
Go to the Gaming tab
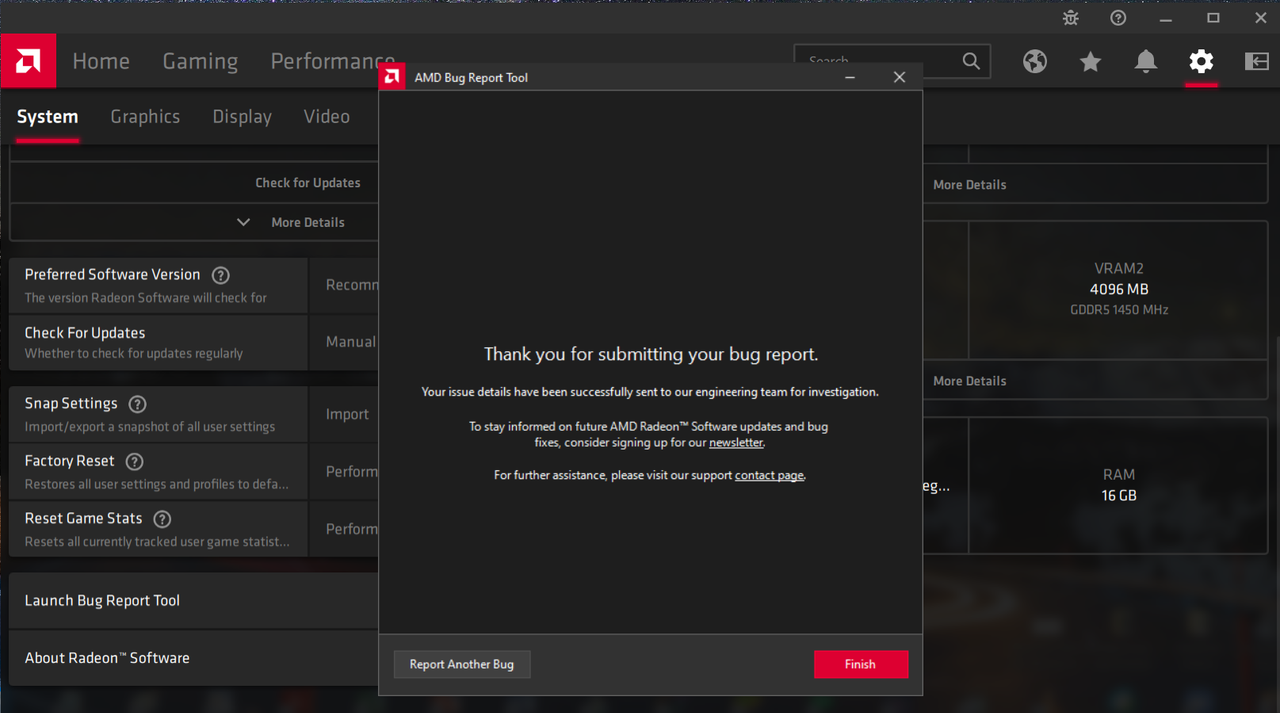tap(200, 61)
